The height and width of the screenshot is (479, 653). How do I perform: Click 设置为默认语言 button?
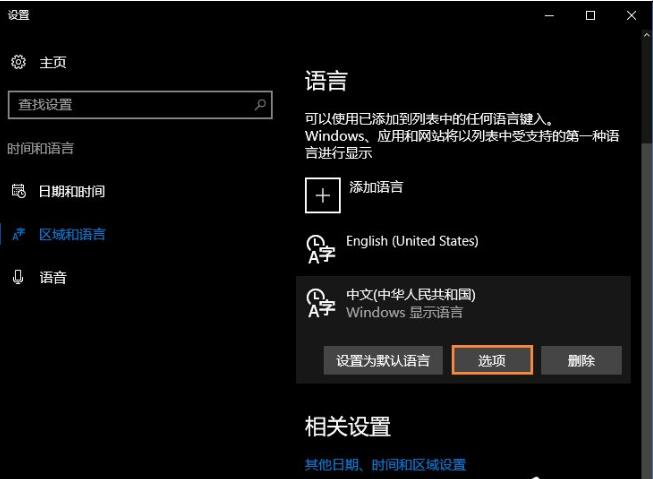[x=383, y=360]
